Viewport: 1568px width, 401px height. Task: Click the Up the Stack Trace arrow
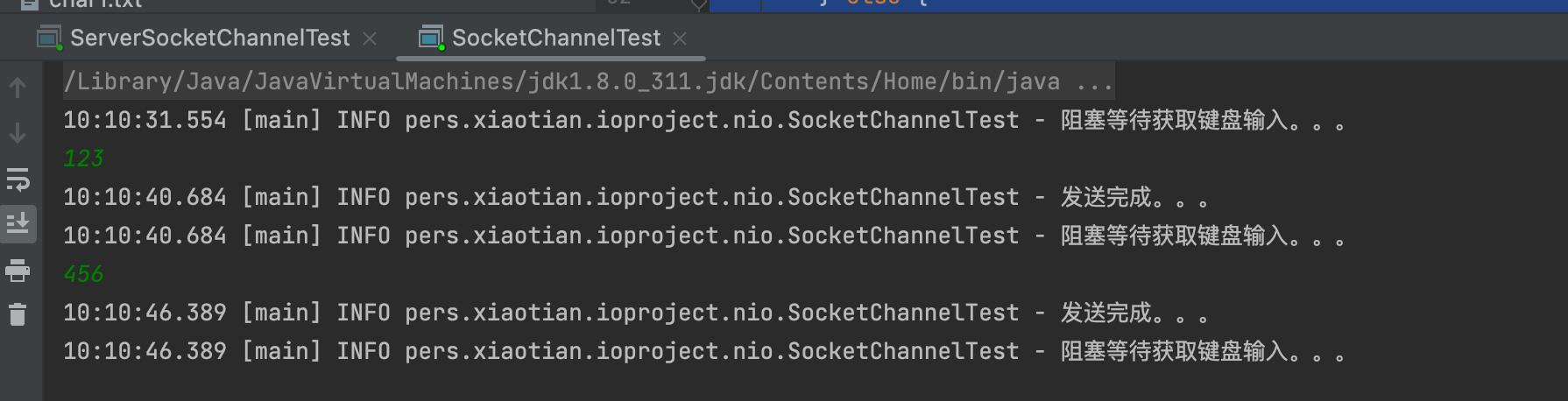pos(18,88)
